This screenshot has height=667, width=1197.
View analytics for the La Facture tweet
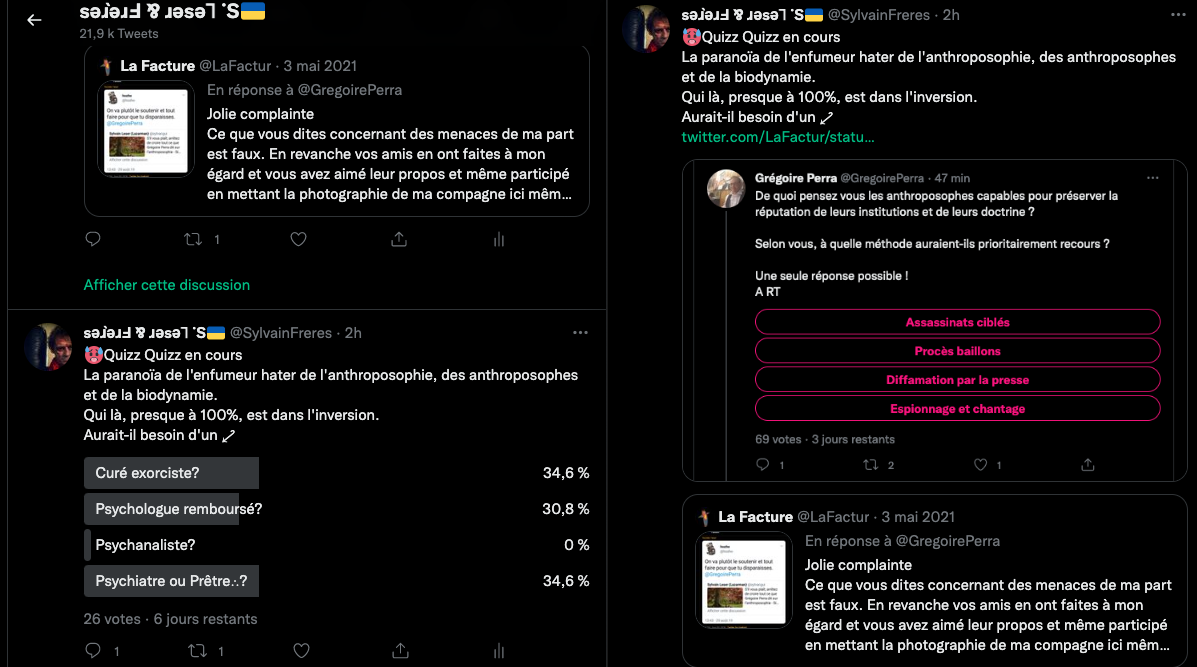(499, 239)
